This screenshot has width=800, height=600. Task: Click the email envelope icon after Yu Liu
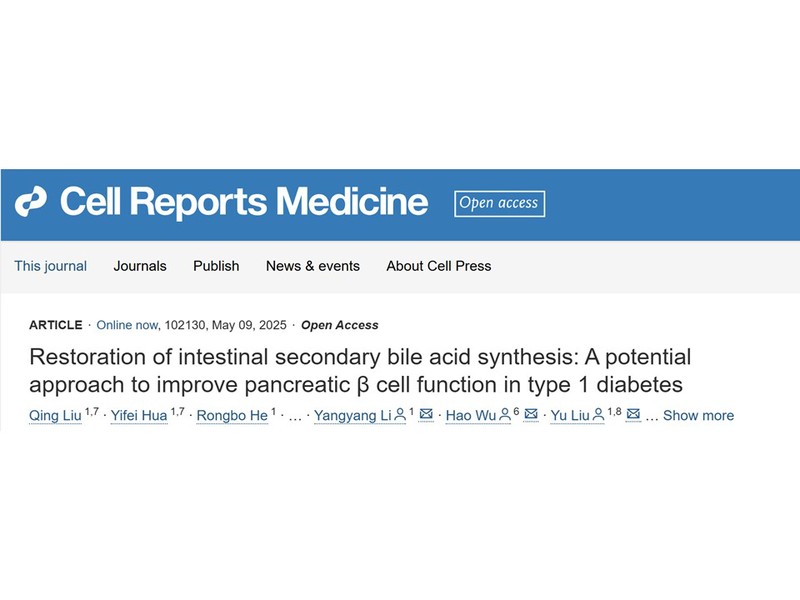coord(633,414)
